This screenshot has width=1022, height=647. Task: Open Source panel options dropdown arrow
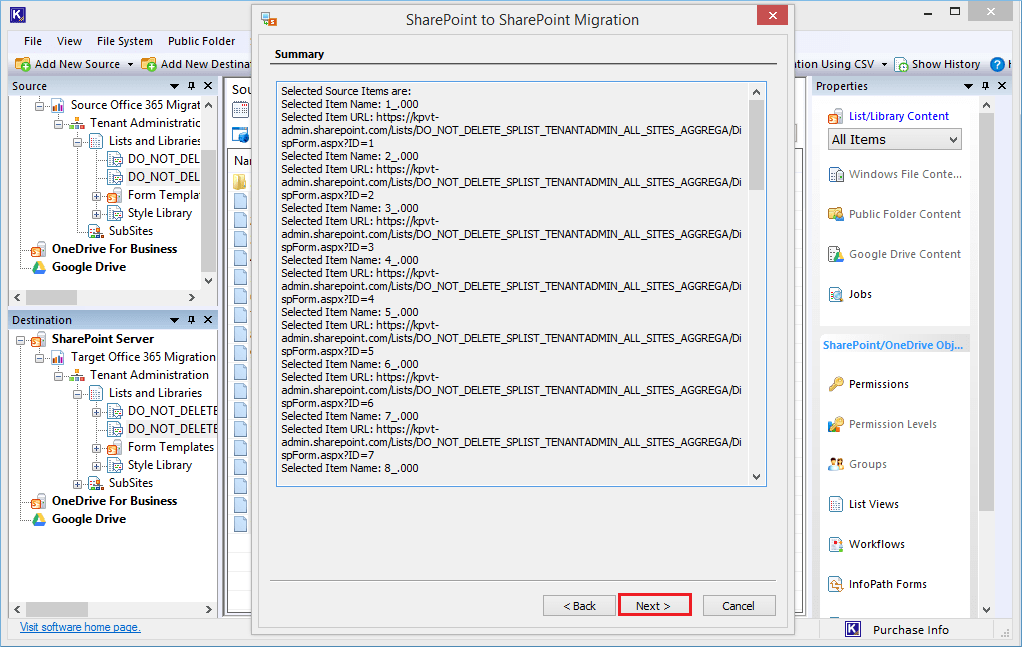tap(174, 86)
